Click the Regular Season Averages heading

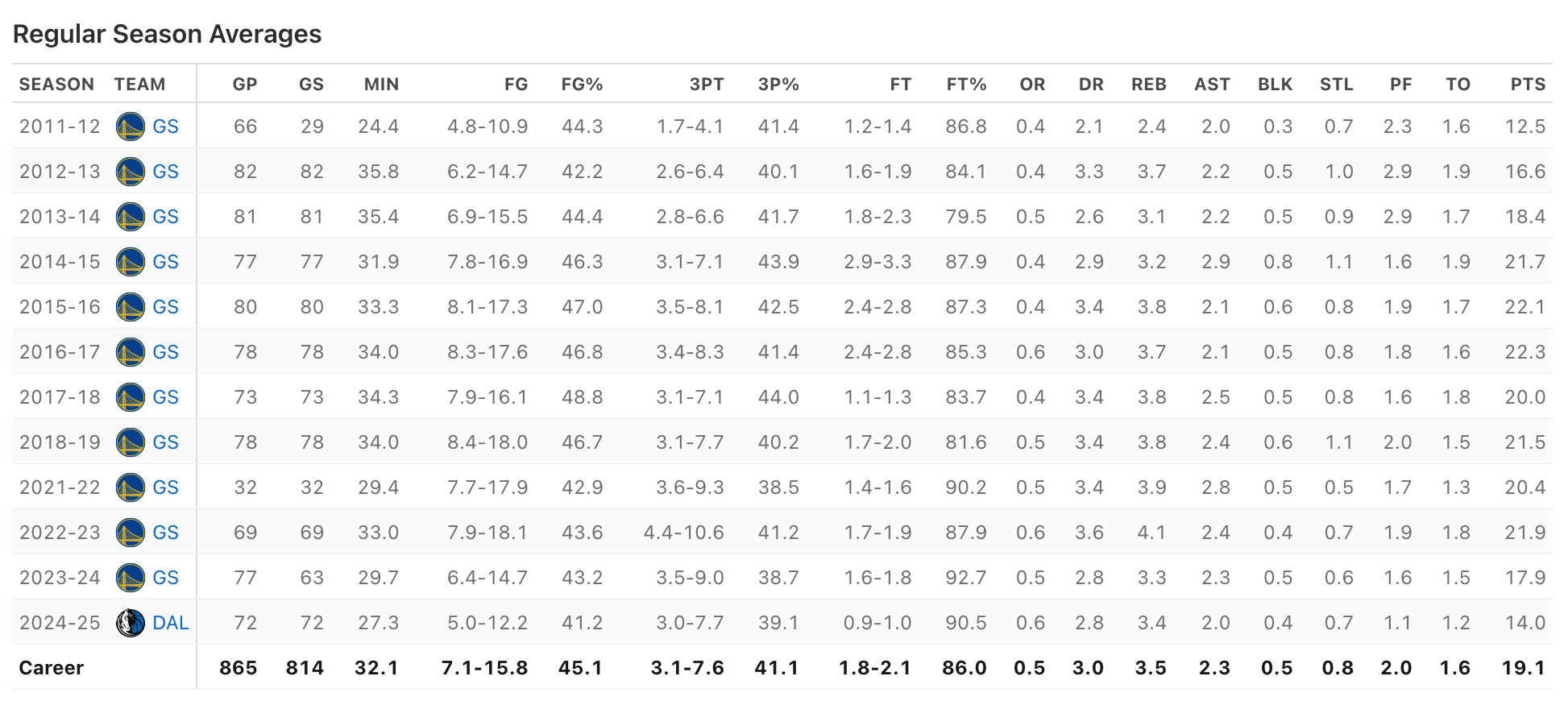tap(168, 34)
